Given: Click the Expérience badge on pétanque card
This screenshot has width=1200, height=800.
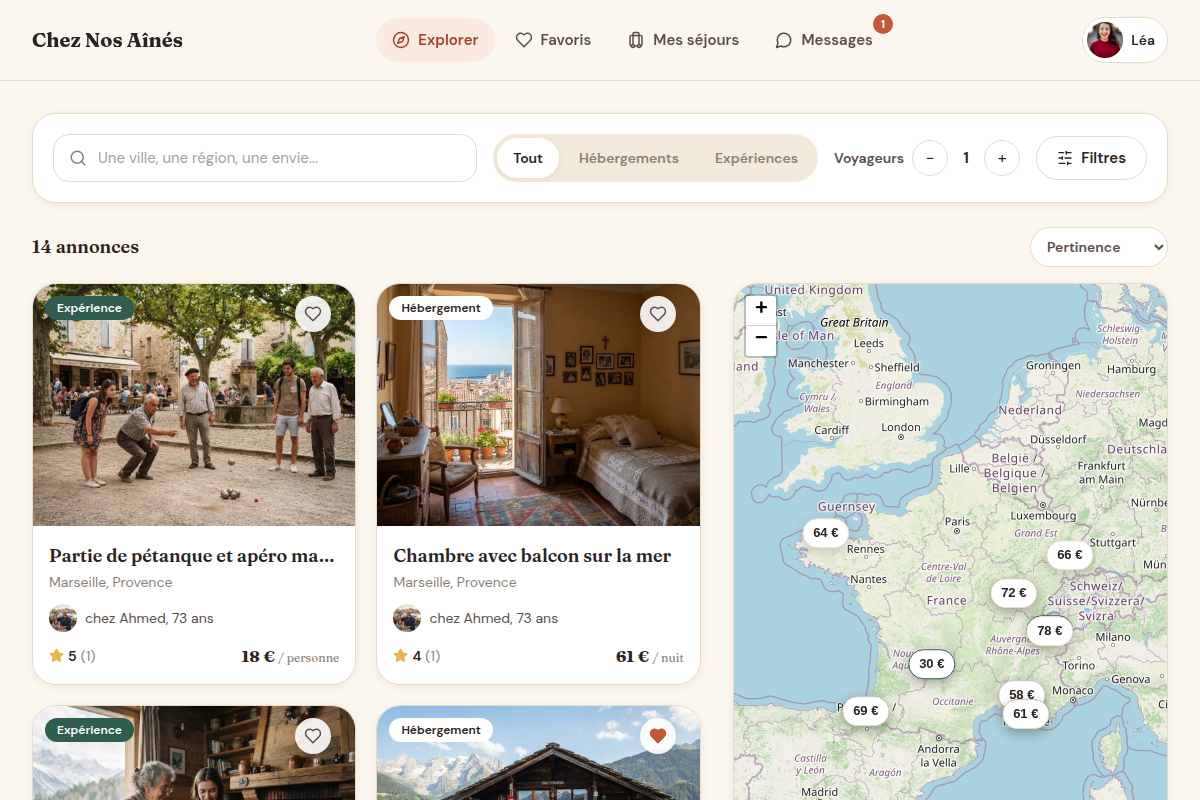Looking at the screenshot, I should click(x=89, y=308).
